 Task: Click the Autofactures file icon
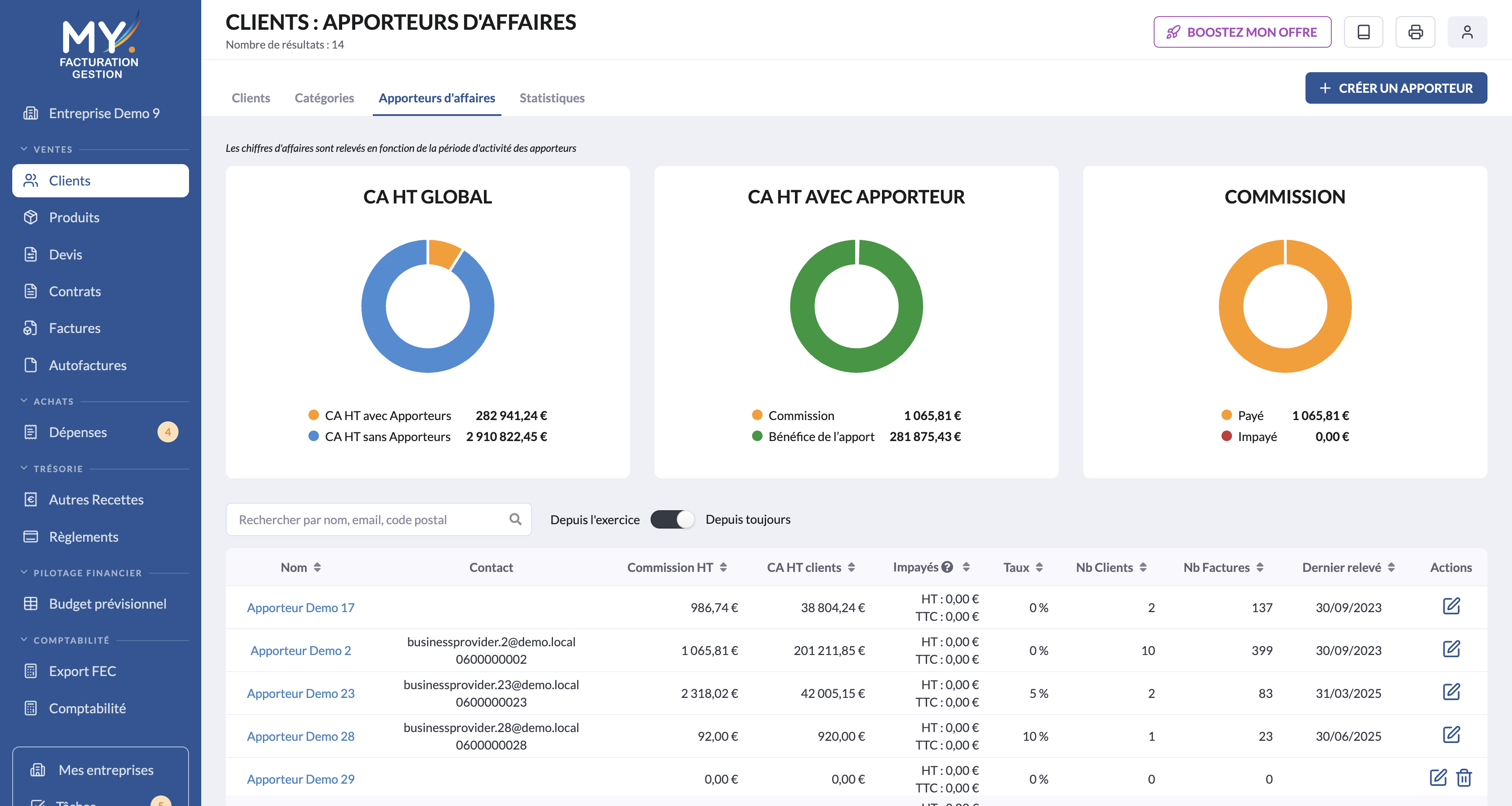coord(31,365)
